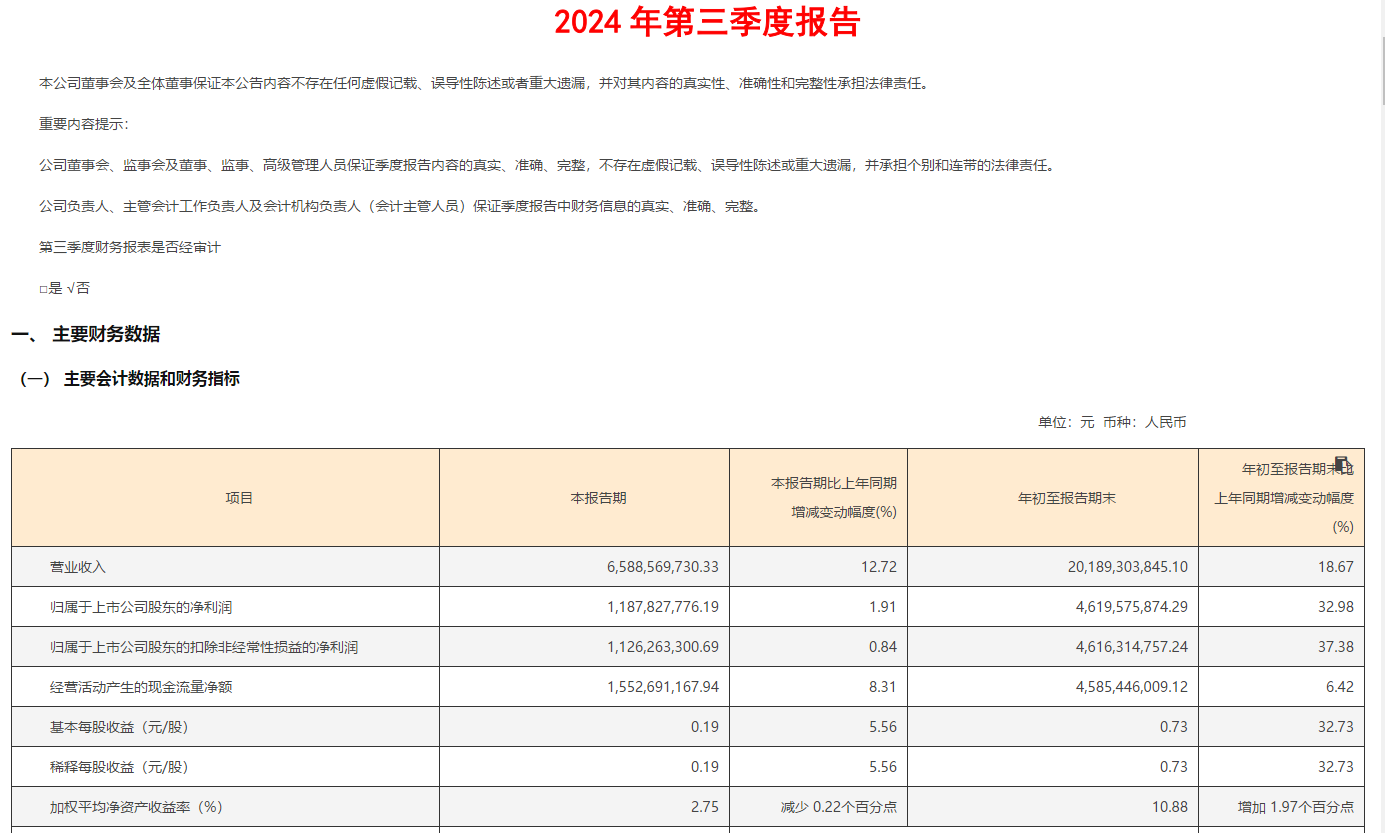1385x833 pixels.
Task: Click the 增加 1.97个百分点 cell
Action: pyautogui.click(x=1295, y=807)
